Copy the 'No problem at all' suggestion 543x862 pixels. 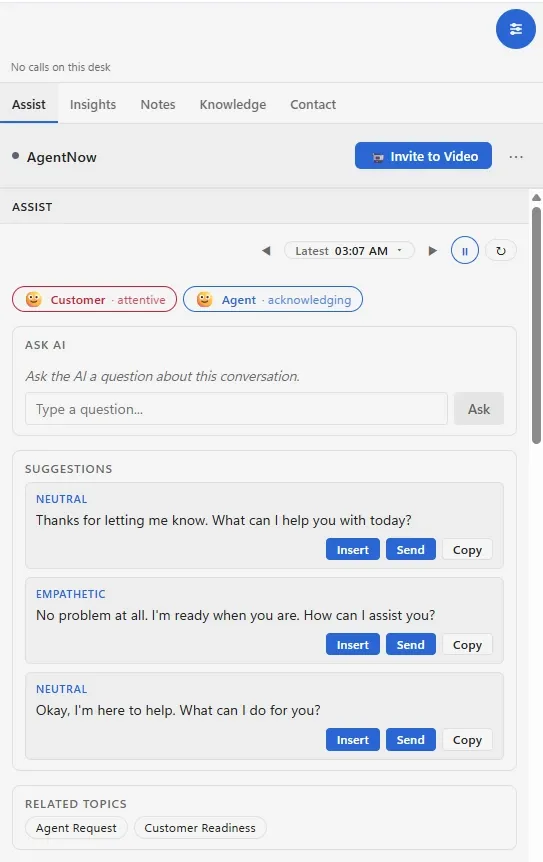467,645
